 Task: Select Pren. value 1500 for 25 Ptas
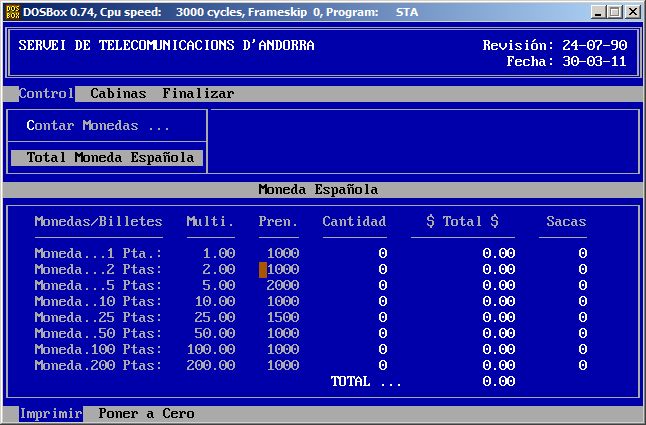(282, 318)
